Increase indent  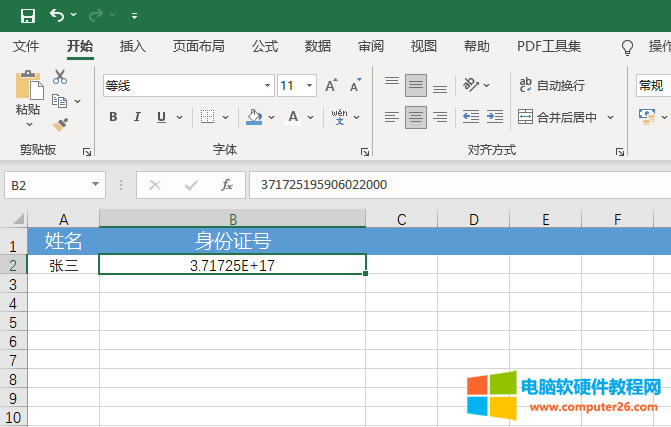pos(495,116)
